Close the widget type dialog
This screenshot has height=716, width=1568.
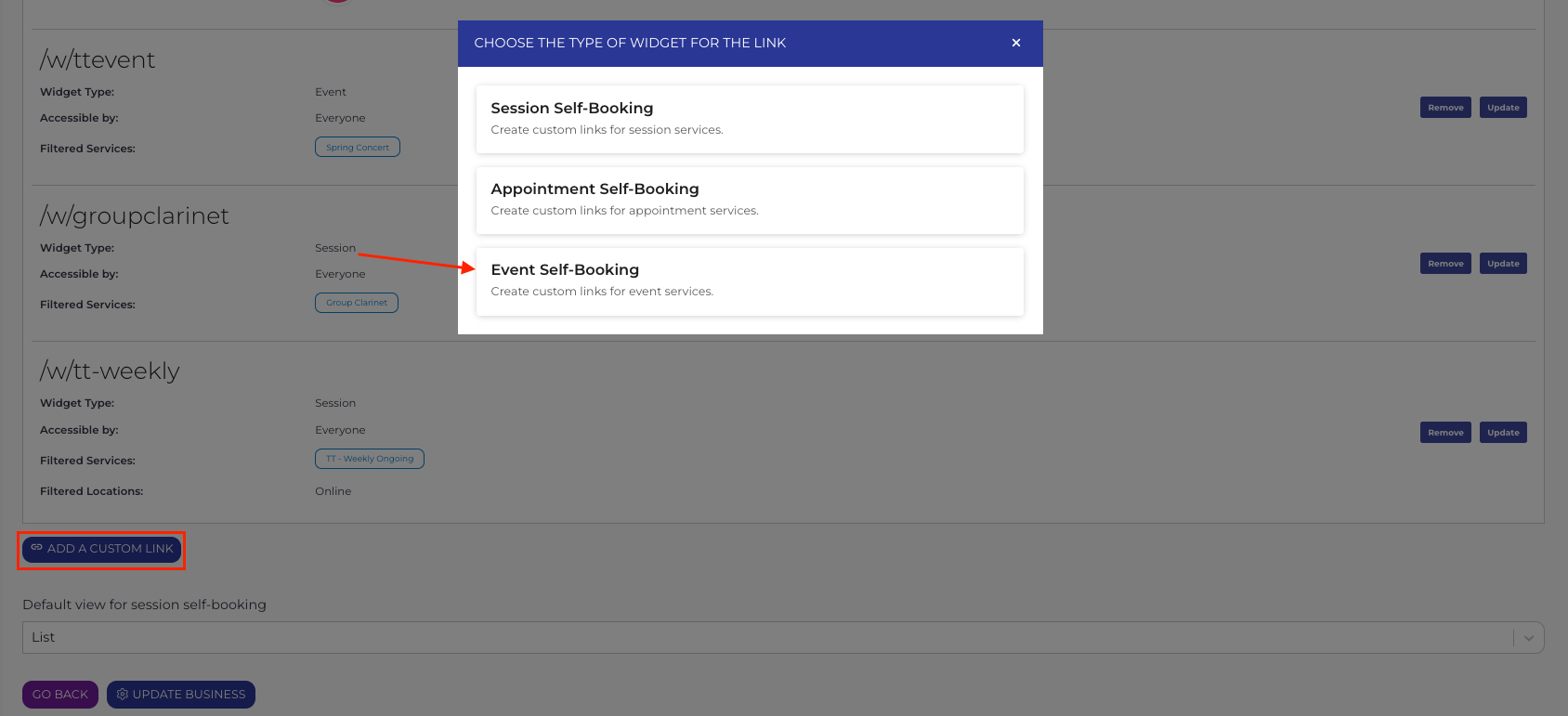[1016, 43]
